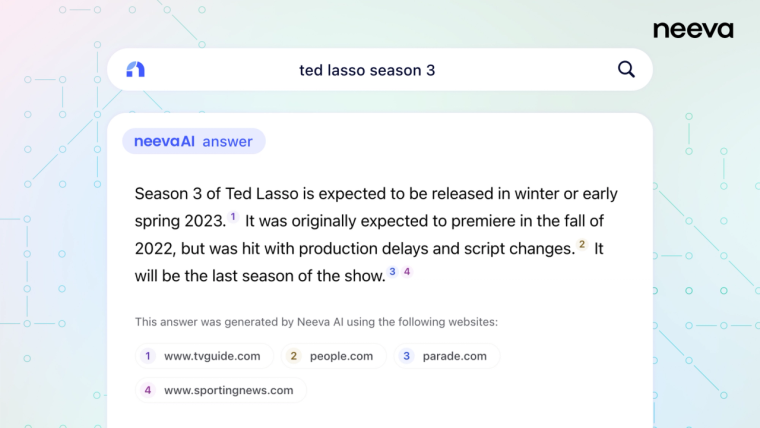The image size is (760, 428).
Task: Click the magnifying glass search icon
Action: (x=626, y=69)
